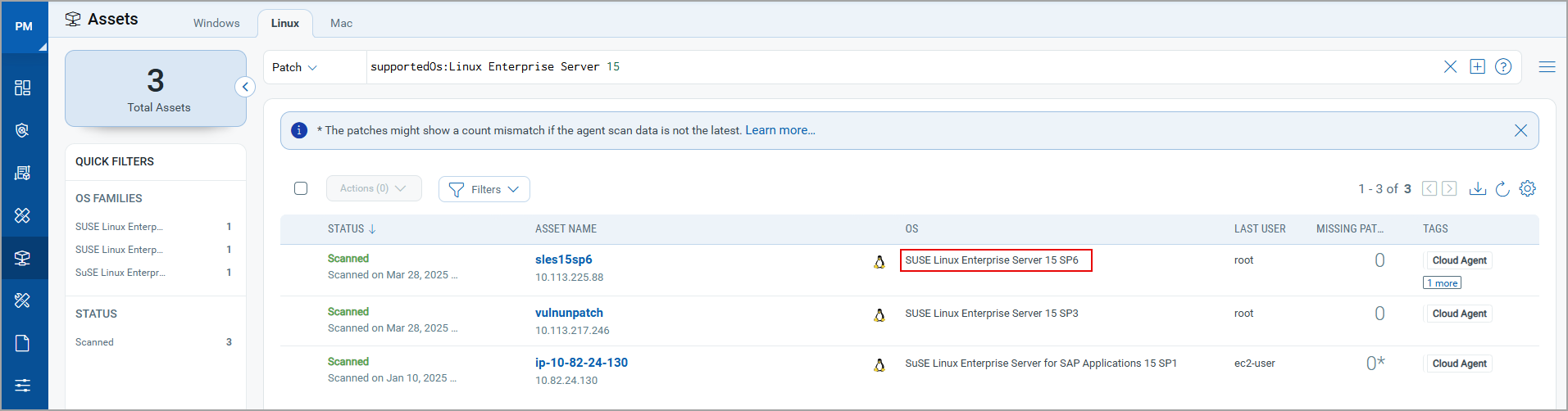
Task: Open the tools wrench sidebar icon
Action: pyautogui.click(x=23, y=300)
